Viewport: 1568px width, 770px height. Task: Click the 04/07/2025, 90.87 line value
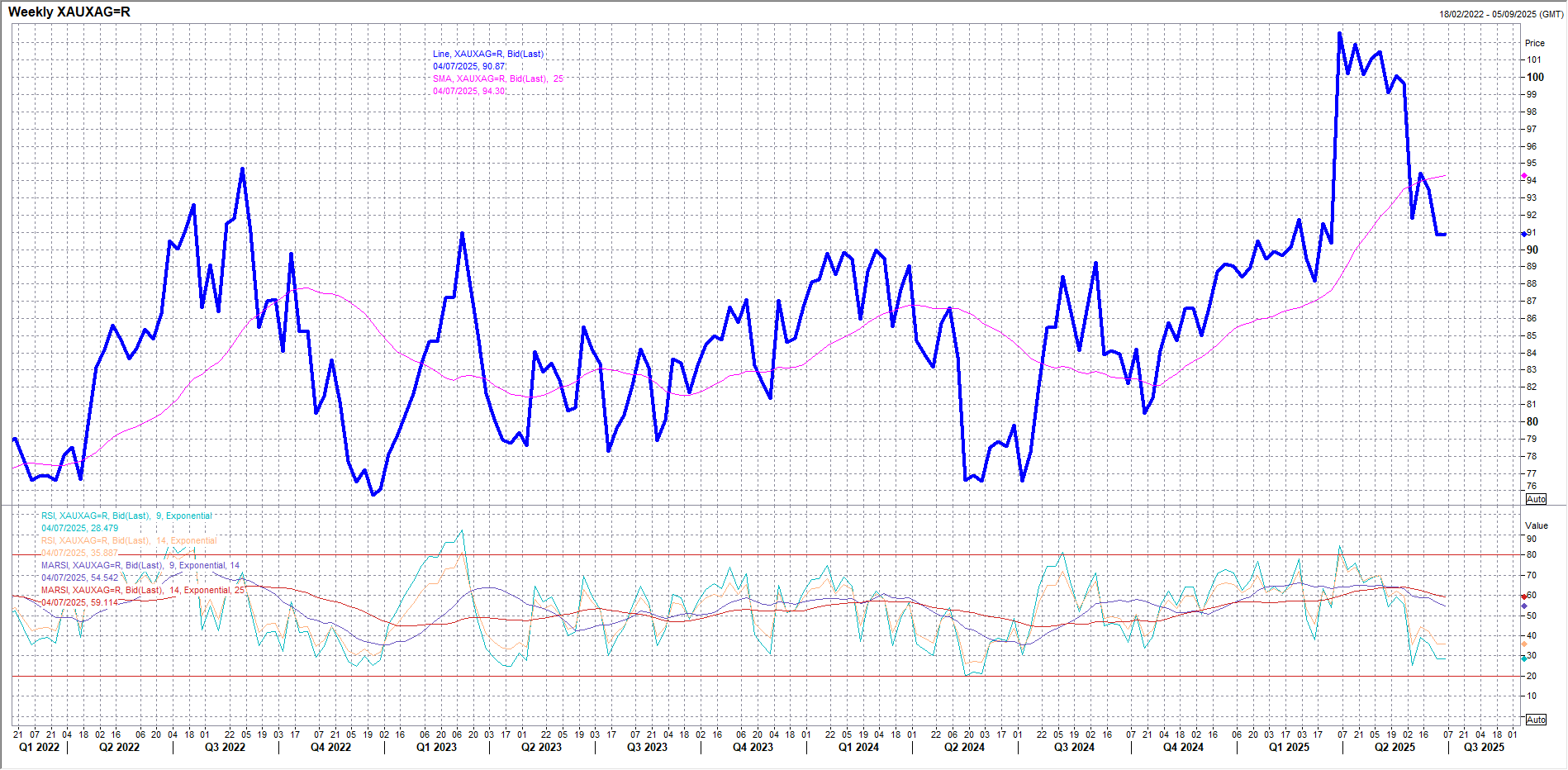point(469,66)
